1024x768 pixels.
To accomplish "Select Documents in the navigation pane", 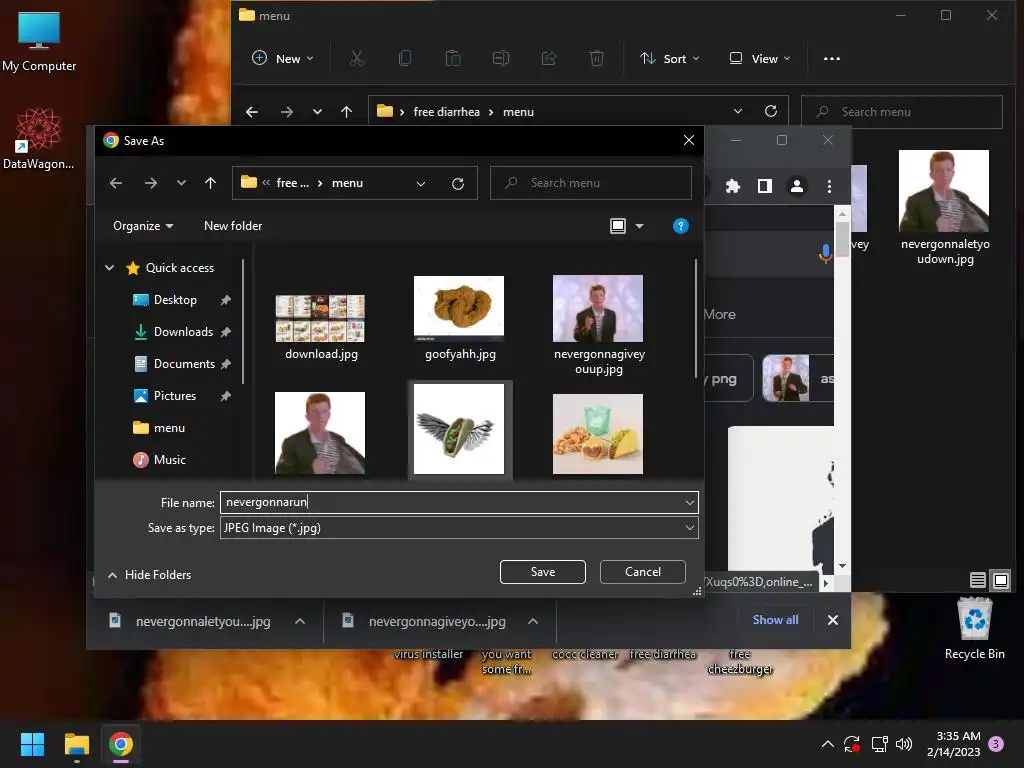I will coord(184,364).
